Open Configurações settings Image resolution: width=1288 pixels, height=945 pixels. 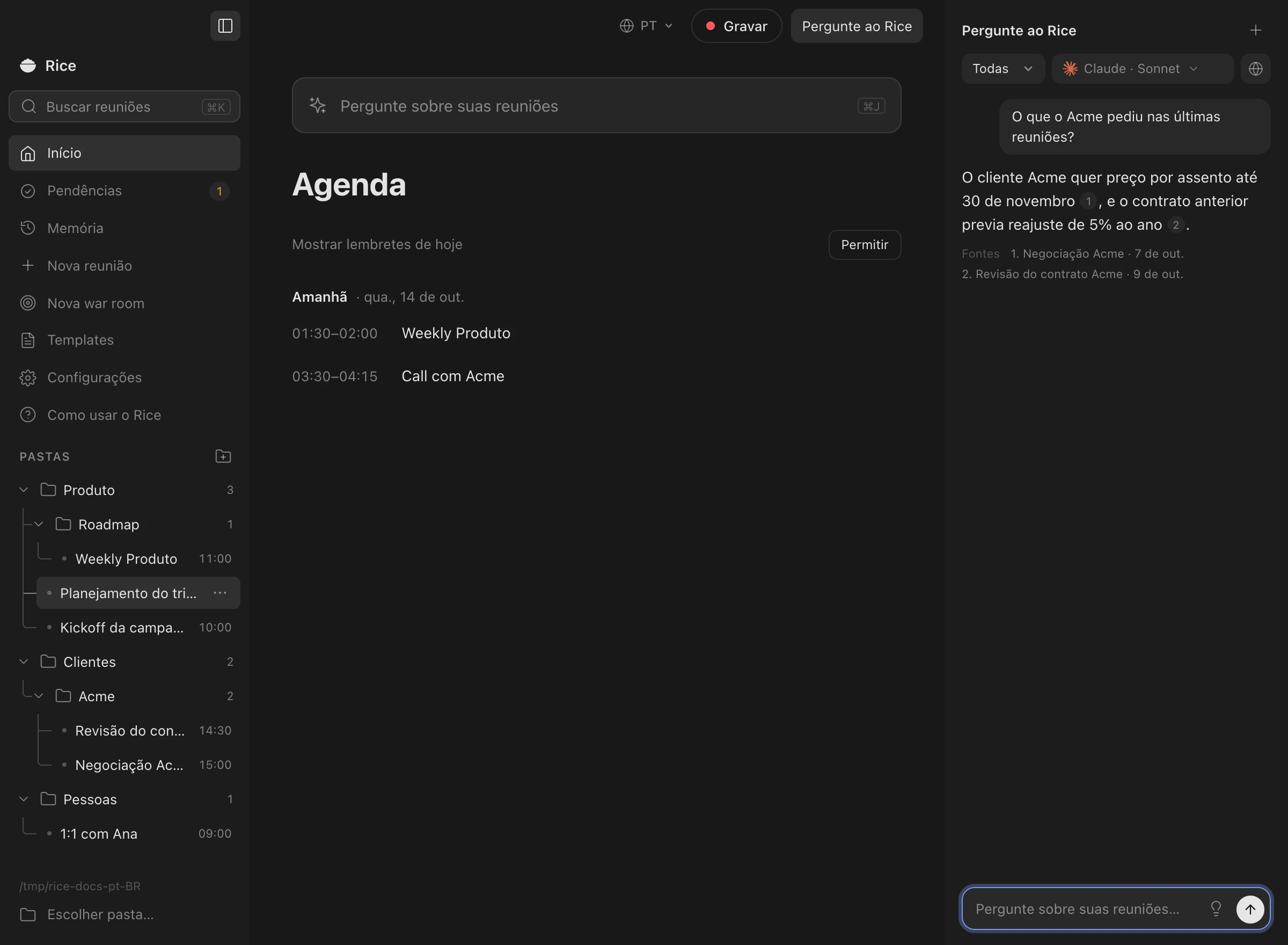tap(124, 377)
